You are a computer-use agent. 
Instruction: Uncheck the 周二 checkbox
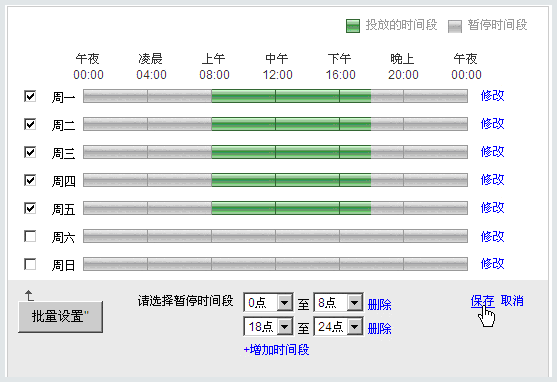coord(30,124)
